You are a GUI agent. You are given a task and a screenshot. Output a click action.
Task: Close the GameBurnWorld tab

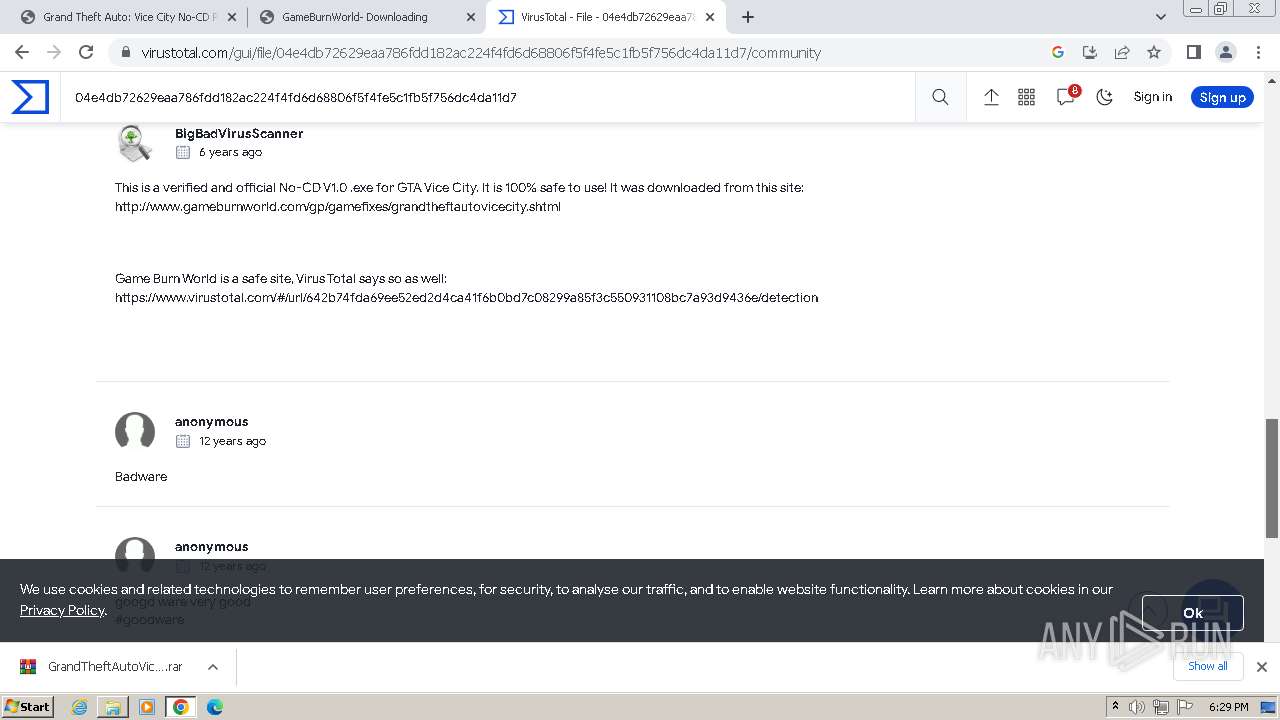click(x=471, y=17)
